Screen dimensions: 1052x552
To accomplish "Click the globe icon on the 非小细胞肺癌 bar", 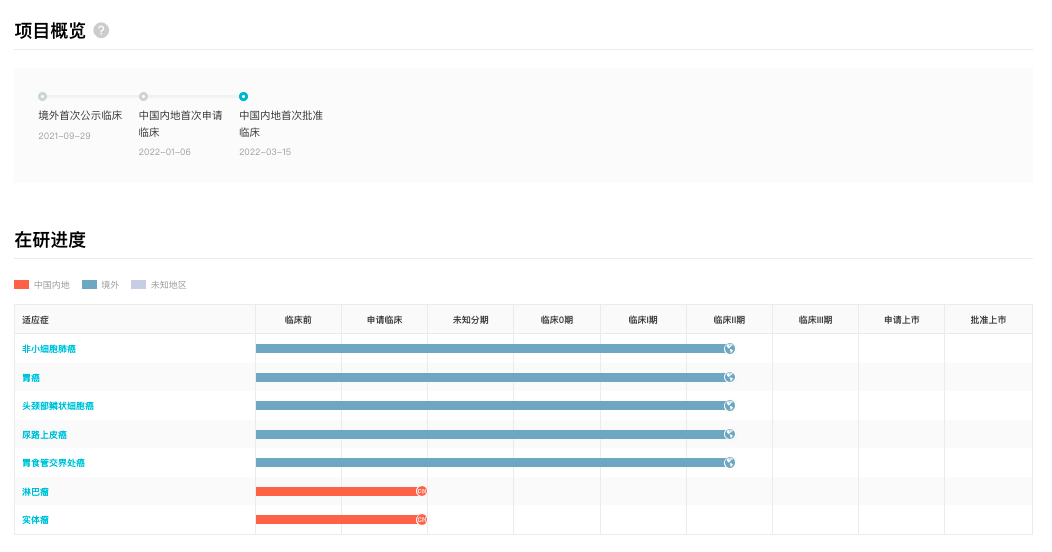I will [730, 349].
